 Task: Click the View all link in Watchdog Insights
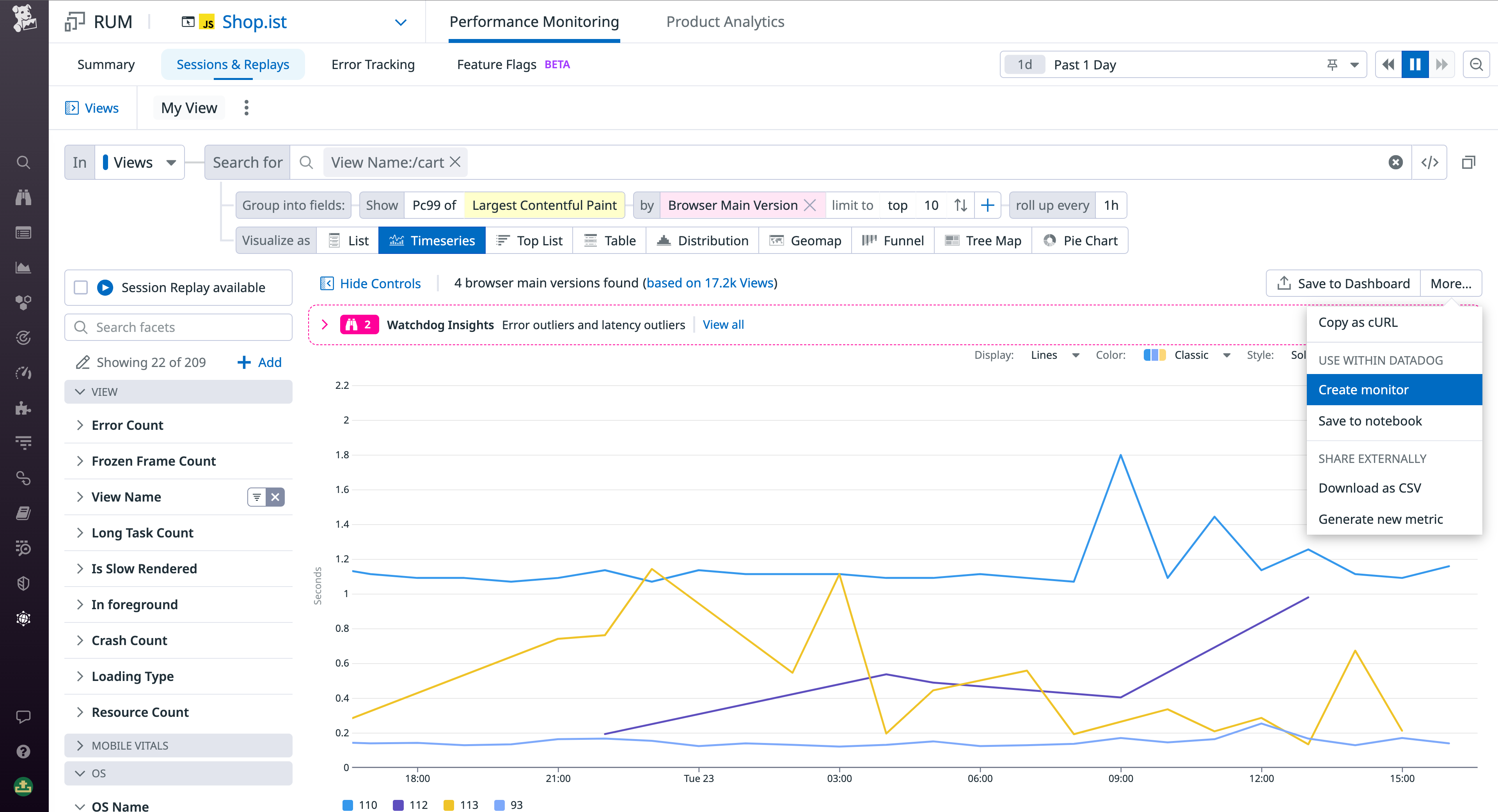coord(723,324)
